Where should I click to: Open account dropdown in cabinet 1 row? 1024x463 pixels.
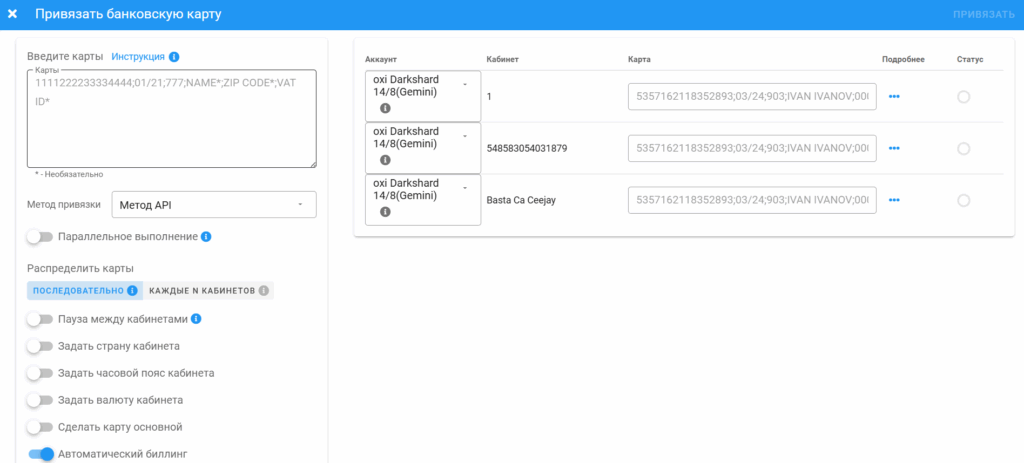pyautogui.click(x=423, y=96)
